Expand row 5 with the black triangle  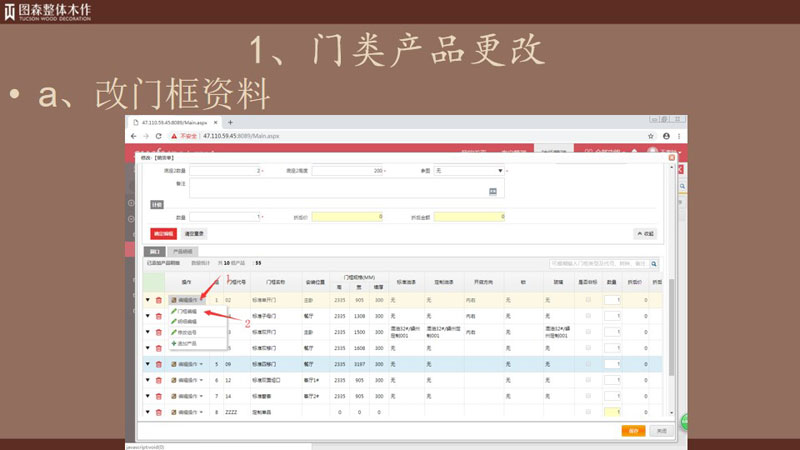(148, 365)
